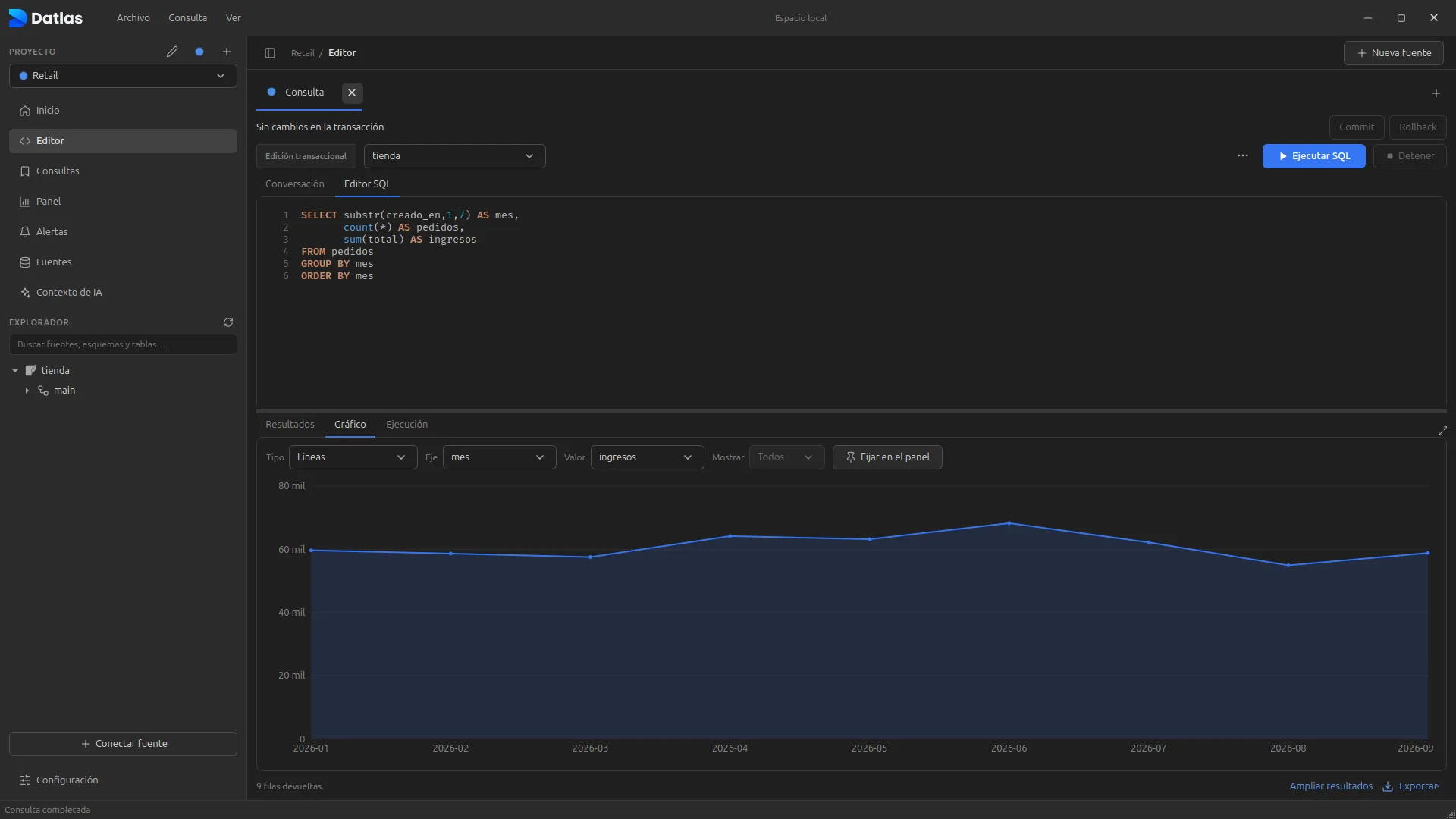This screenshot has height=819, width=1456.
Task: Add a new query tab
Action: coord(1436,93)
